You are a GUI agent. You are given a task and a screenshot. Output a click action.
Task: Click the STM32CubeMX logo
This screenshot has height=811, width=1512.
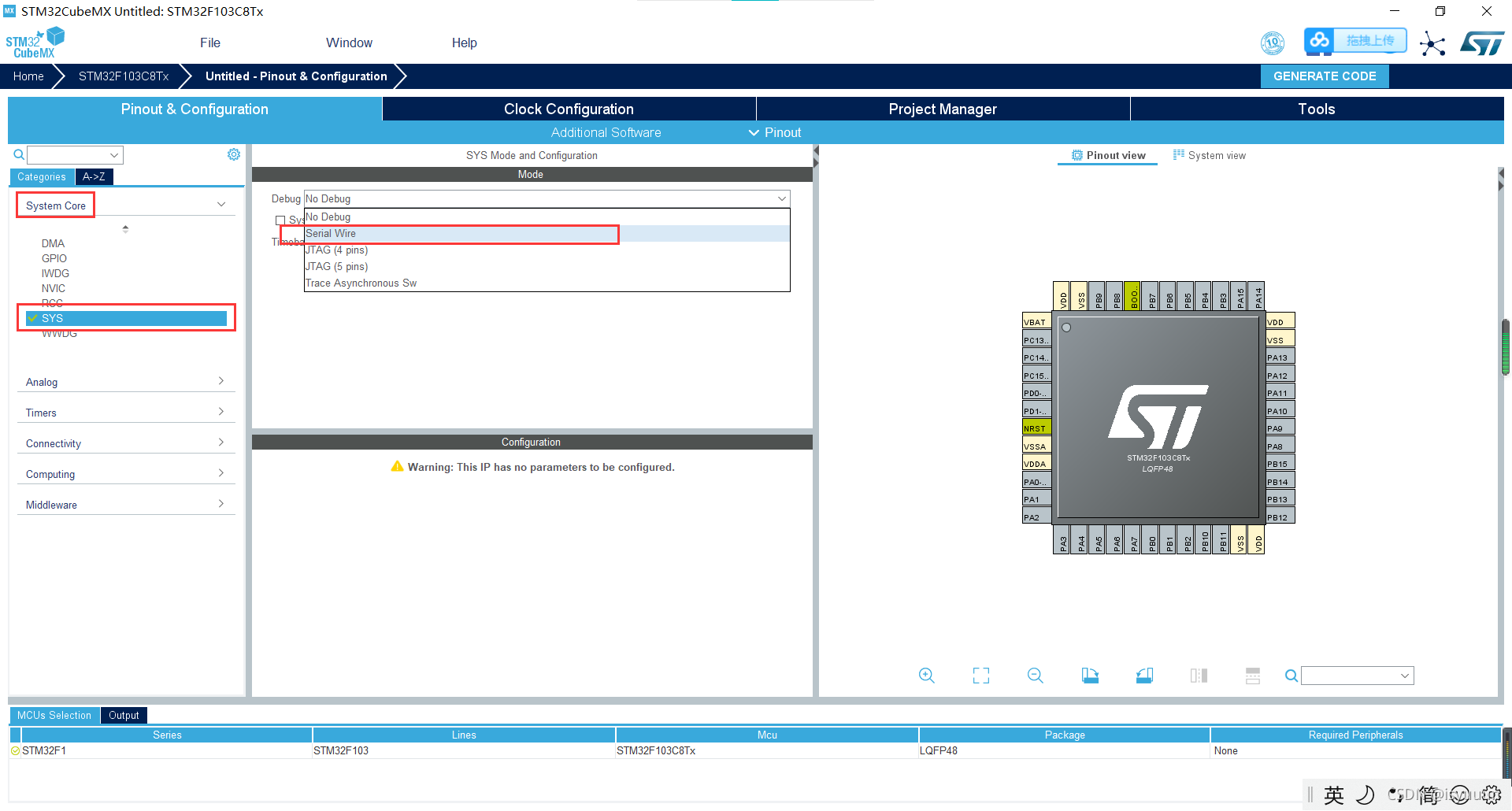tap(35, 43)
